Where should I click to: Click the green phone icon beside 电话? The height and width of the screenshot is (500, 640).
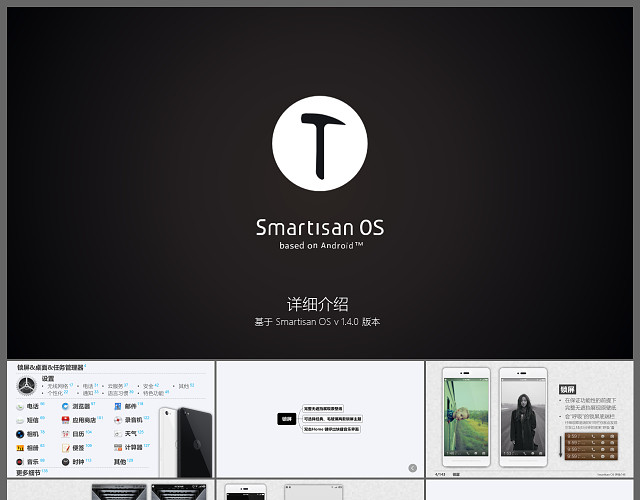pyautogui.click(x=20, y=407)
